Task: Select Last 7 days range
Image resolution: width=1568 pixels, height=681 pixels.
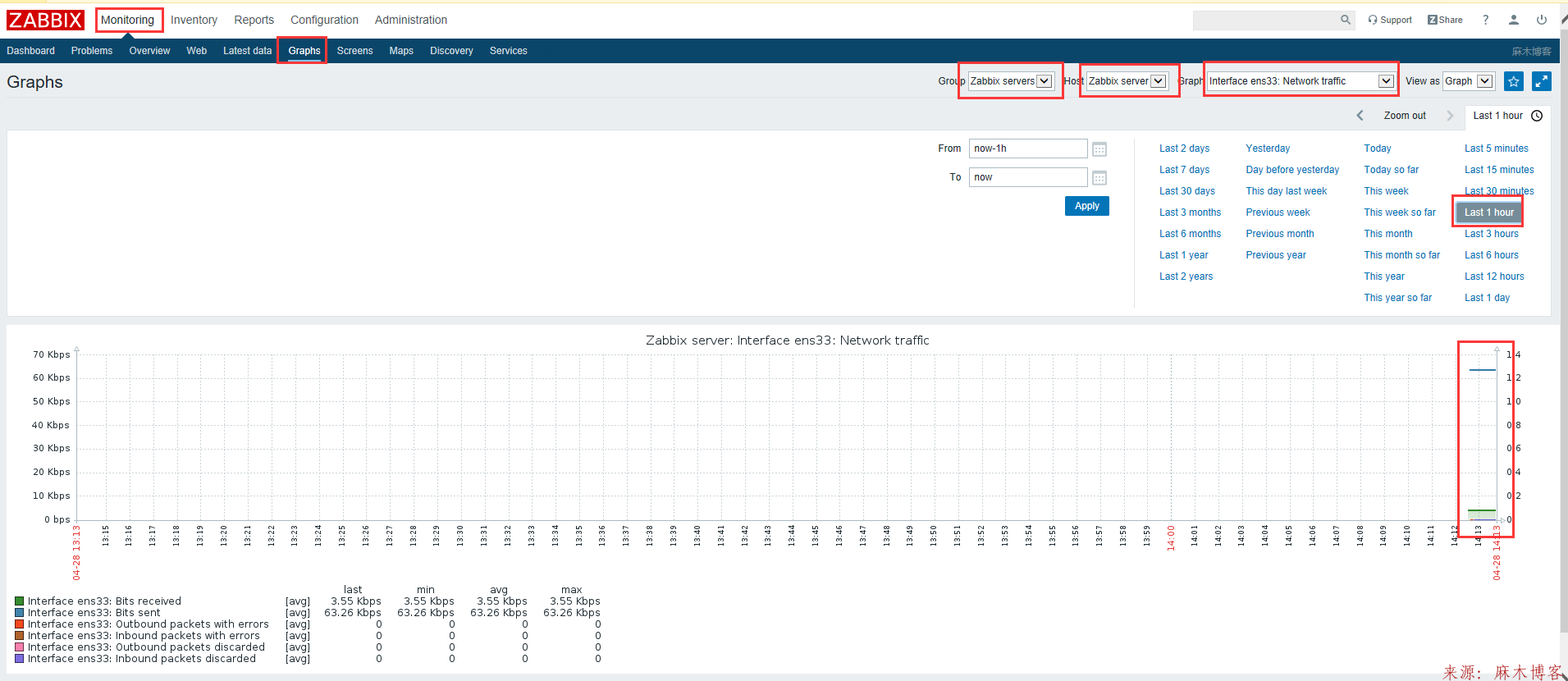Action: click(x=1184, y=170)
